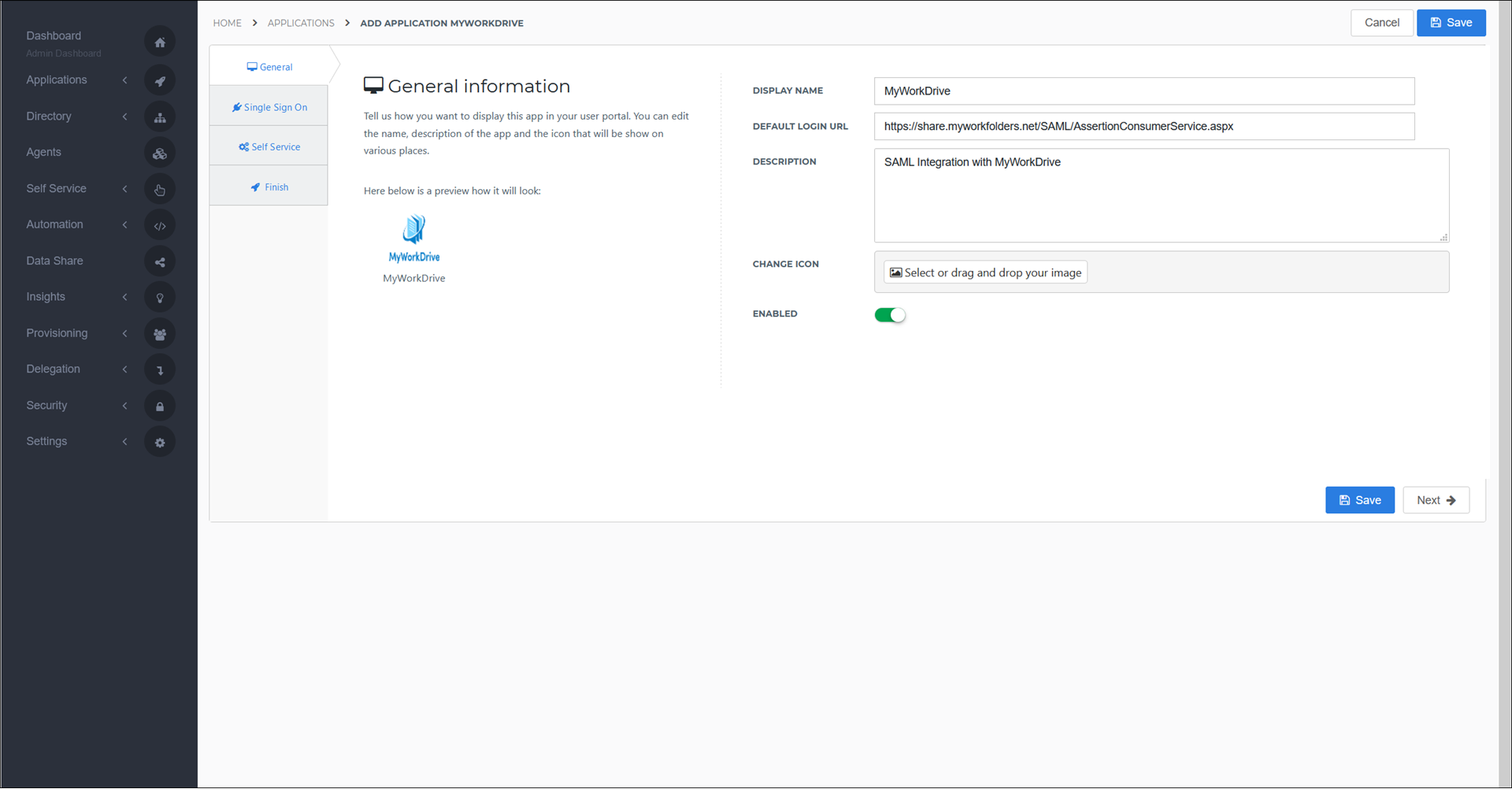Image resolution: width=1512 pixels, height=789 pixels.
Task: Expand the Automation menu chevron
Action: (x=125, y=225)
